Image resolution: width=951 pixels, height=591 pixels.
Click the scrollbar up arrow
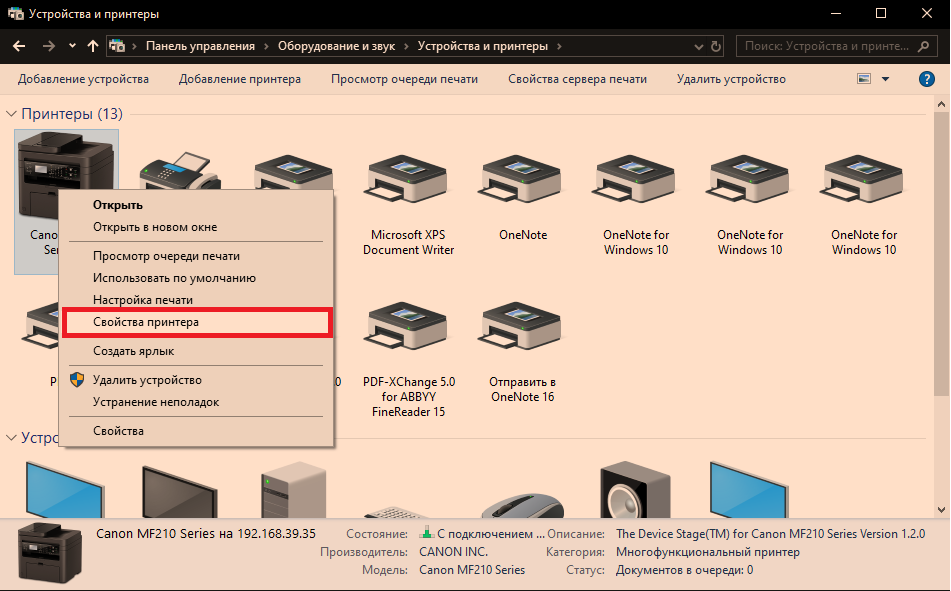(941, 104)
